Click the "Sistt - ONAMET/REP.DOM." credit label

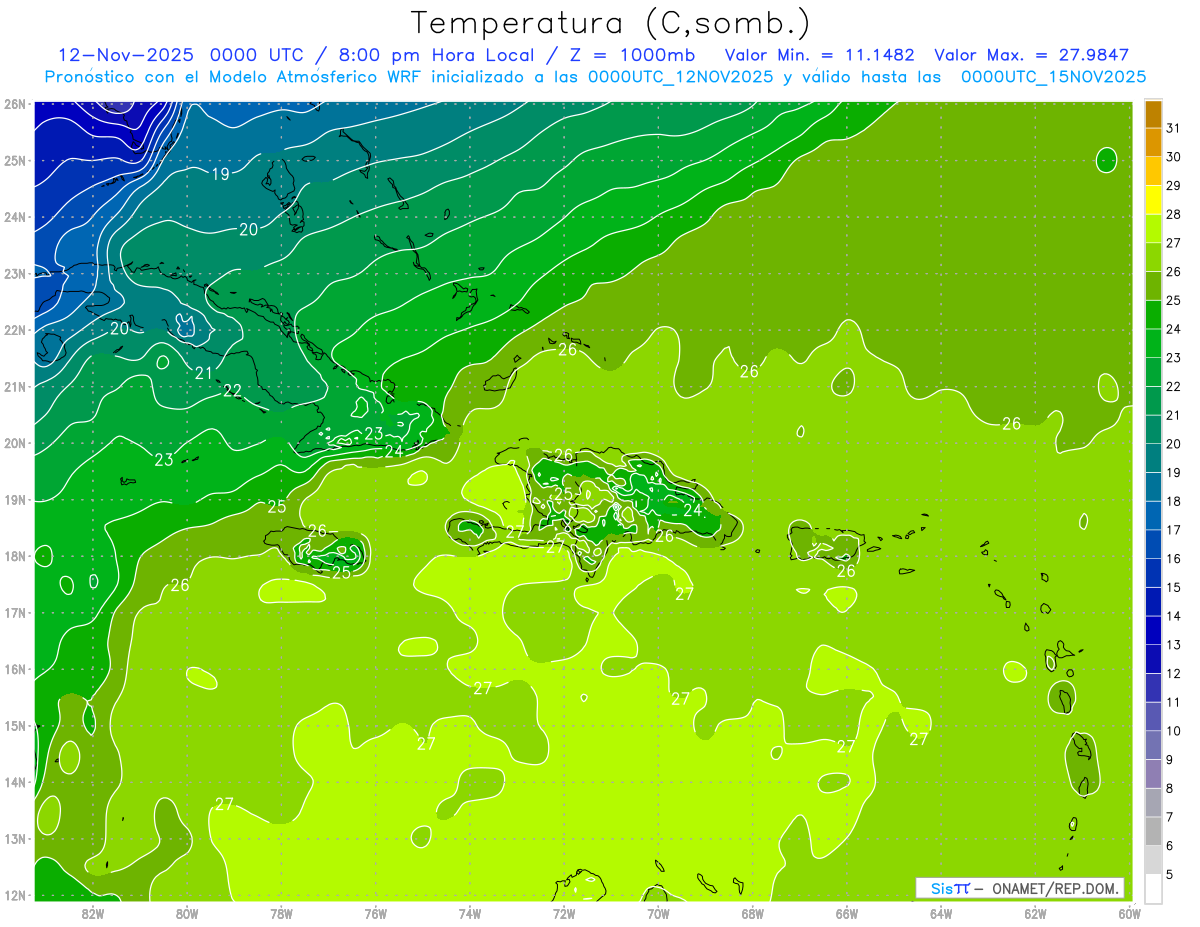(x=1020, y=888)
